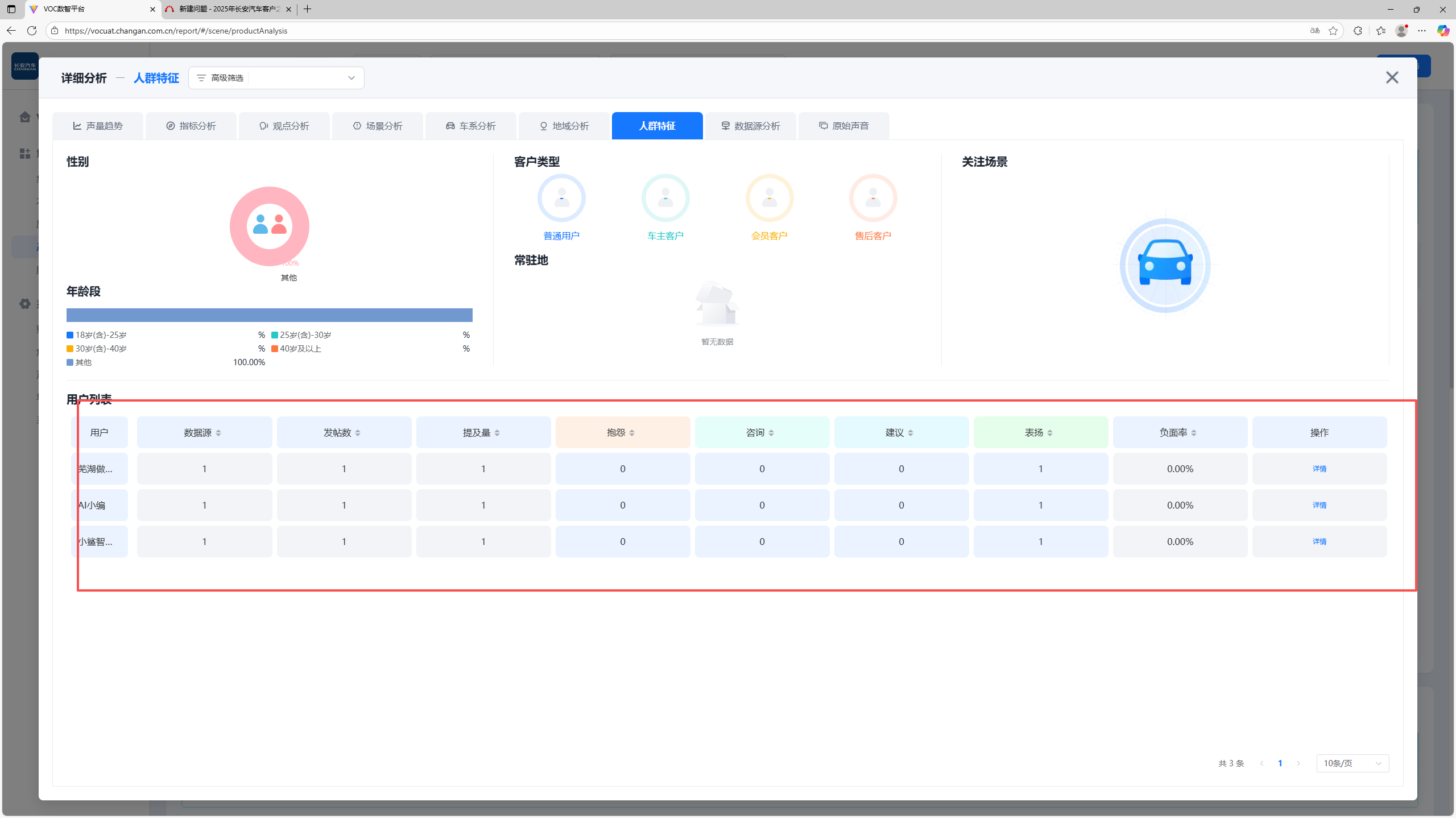Open 详情 link for 芜湖做... row
Image resolution: width=1456 pixels, height=818 pixels.
click(1319, 469)
